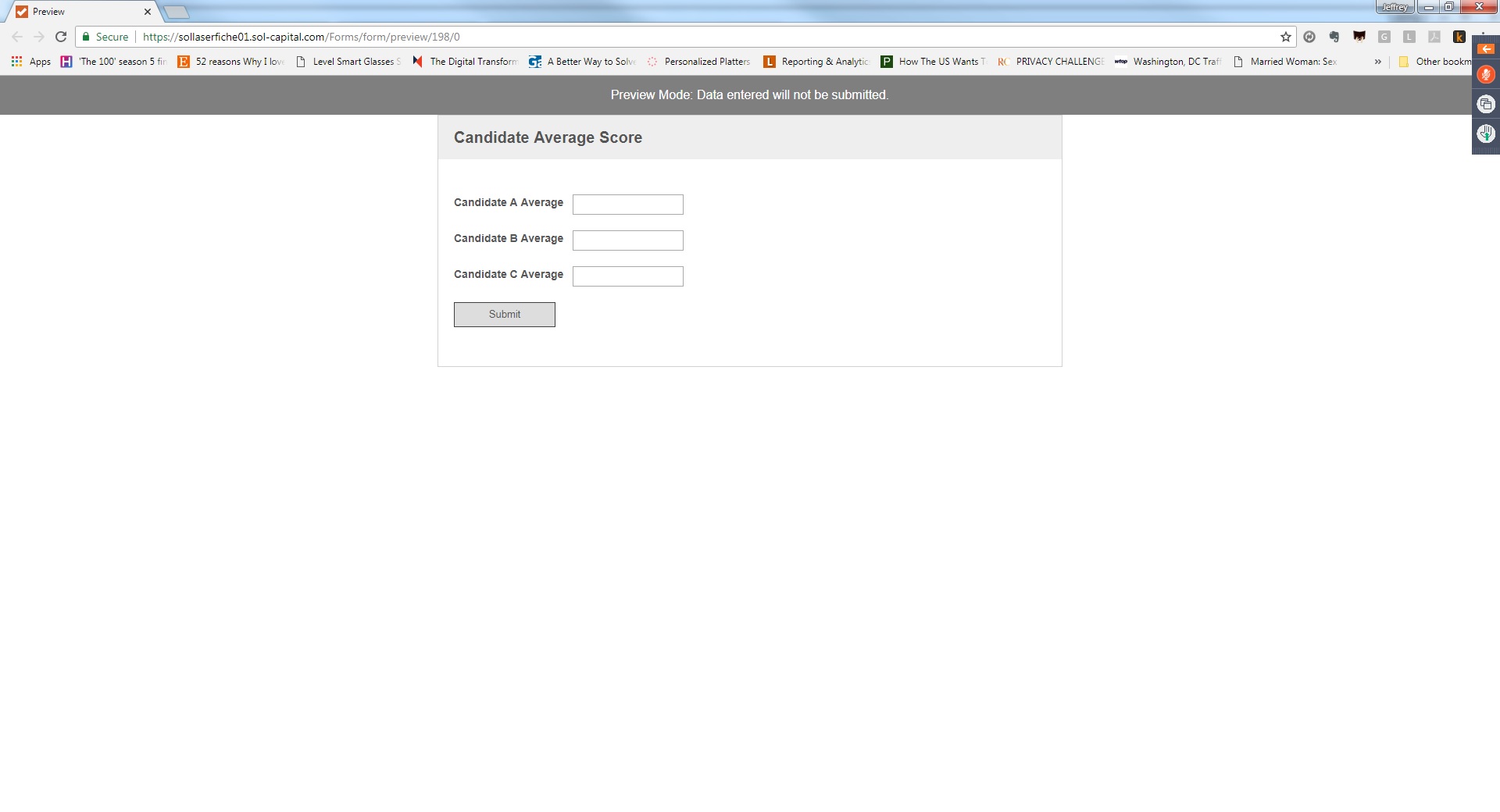
Task: Click the raise hand icon
Action: (x=1486, y=134)
